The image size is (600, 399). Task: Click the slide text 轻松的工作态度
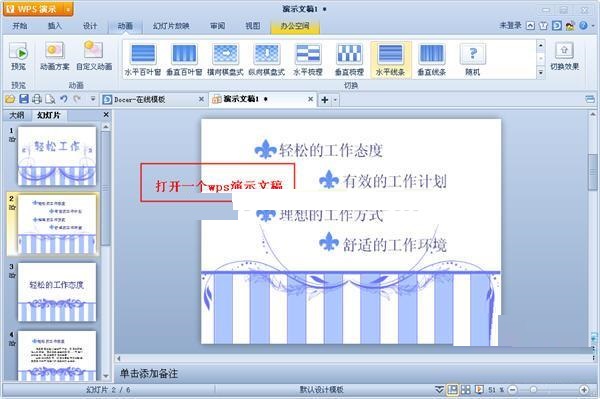(331, 150)
